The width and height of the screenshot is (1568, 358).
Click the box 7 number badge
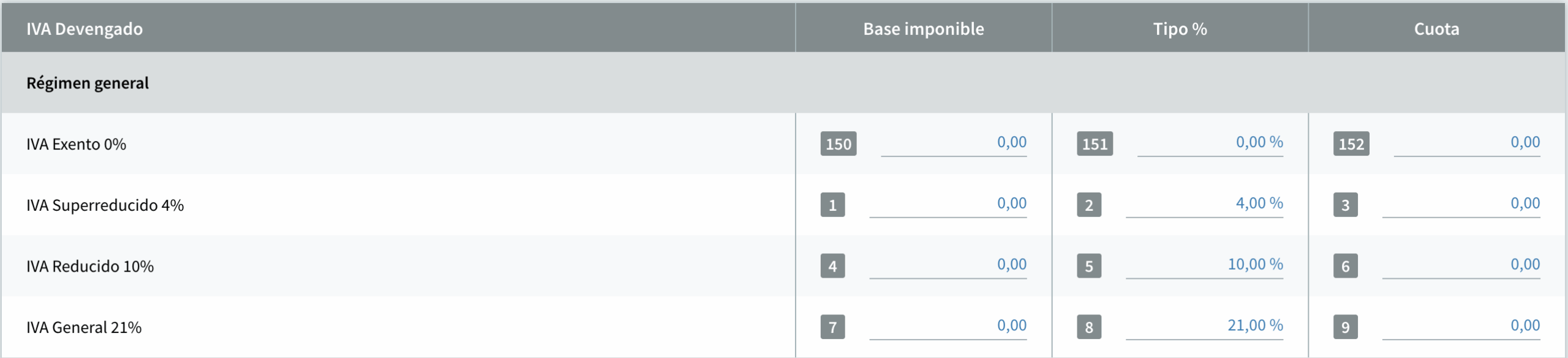[x=833, y=327]
